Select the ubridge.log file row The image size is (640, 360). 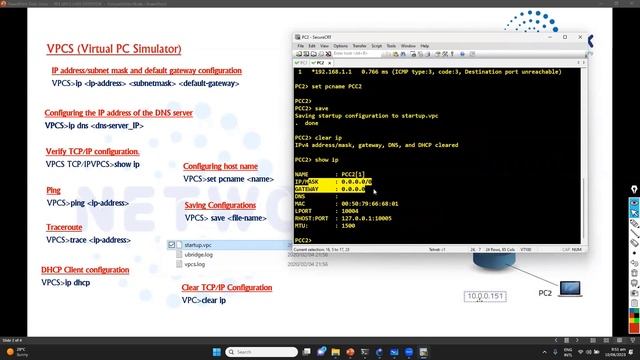pyautogui.click(x=198, y=255)
